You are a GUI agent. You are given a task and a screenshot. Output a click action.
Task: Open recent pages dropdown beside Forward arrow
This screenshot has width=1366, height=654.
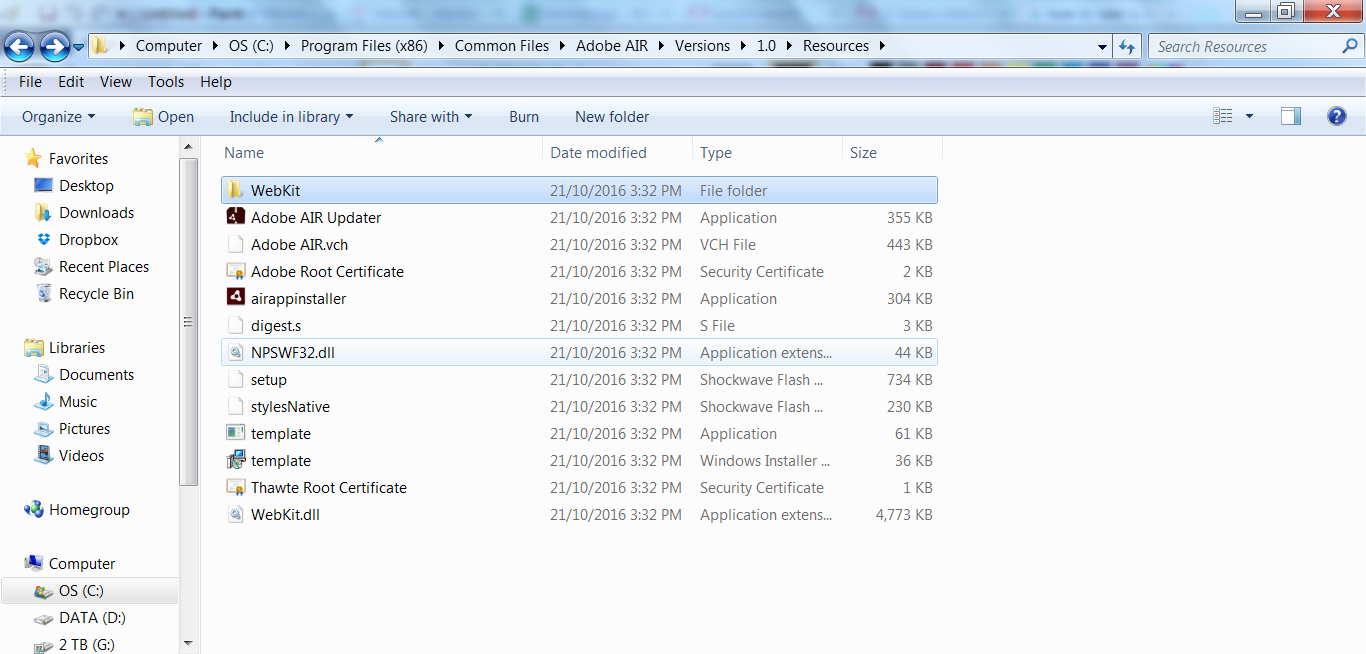78,47
